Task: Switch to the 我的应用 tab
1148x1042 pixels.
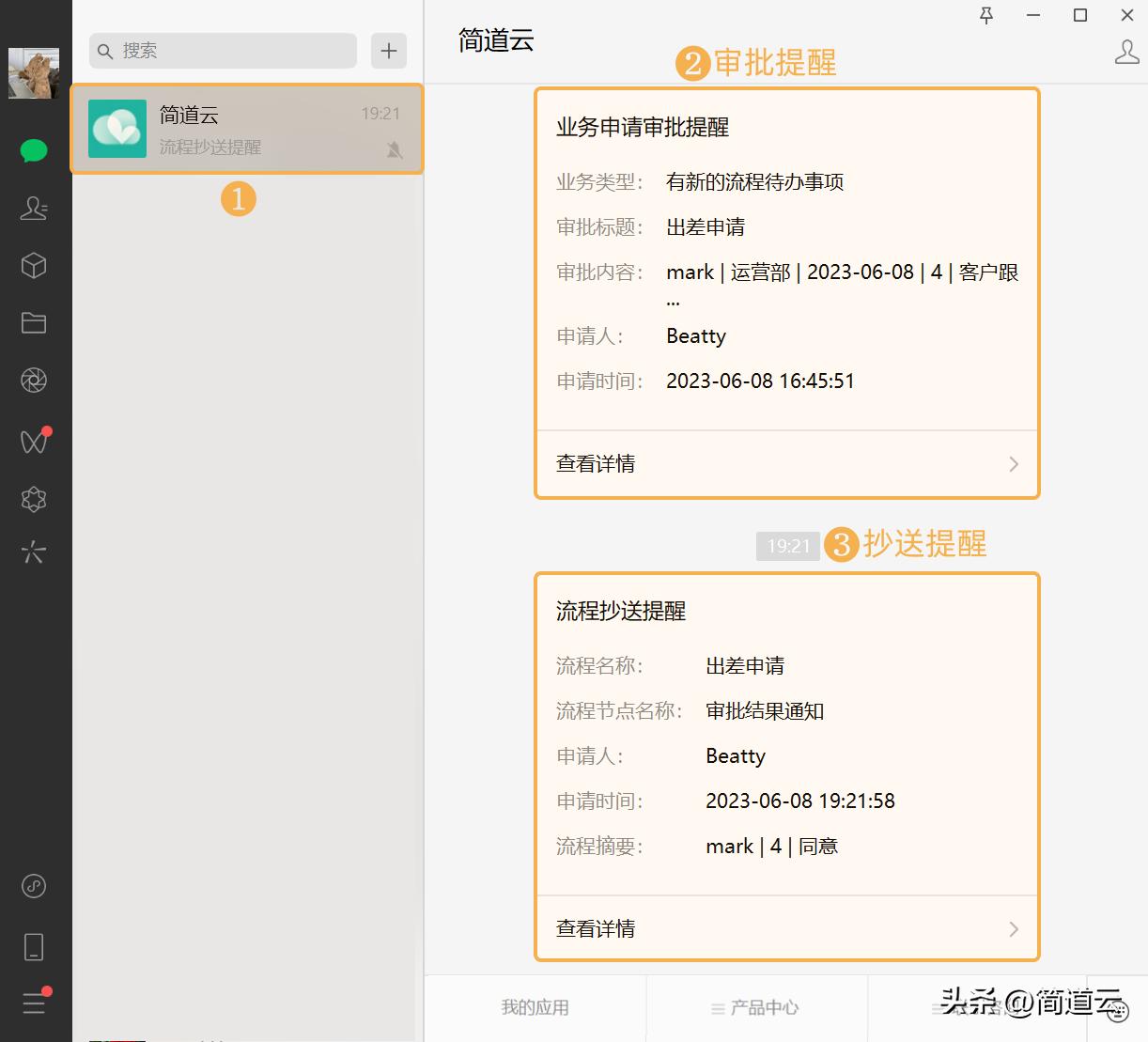Action: [534, 1007]
